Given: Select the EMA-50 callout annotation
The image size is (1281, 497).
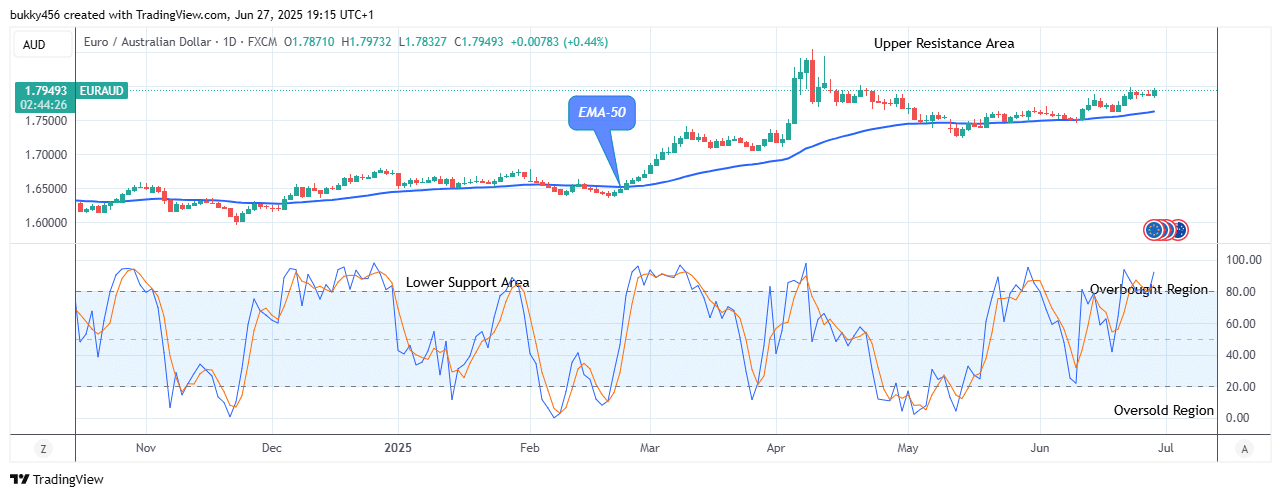Looking at the screenshot, I should tap(601, 113).
